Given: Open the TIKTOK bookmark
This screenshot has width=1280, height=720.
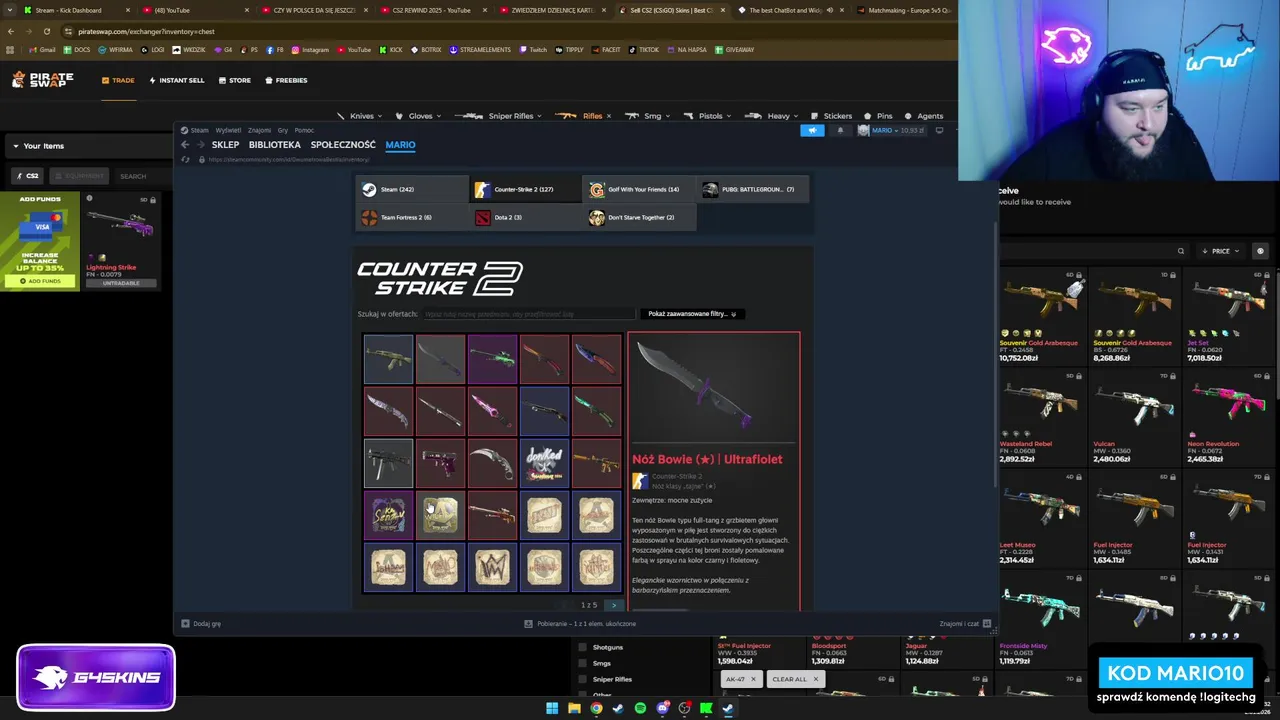Looking at the screenshot, I should point(644,49).
